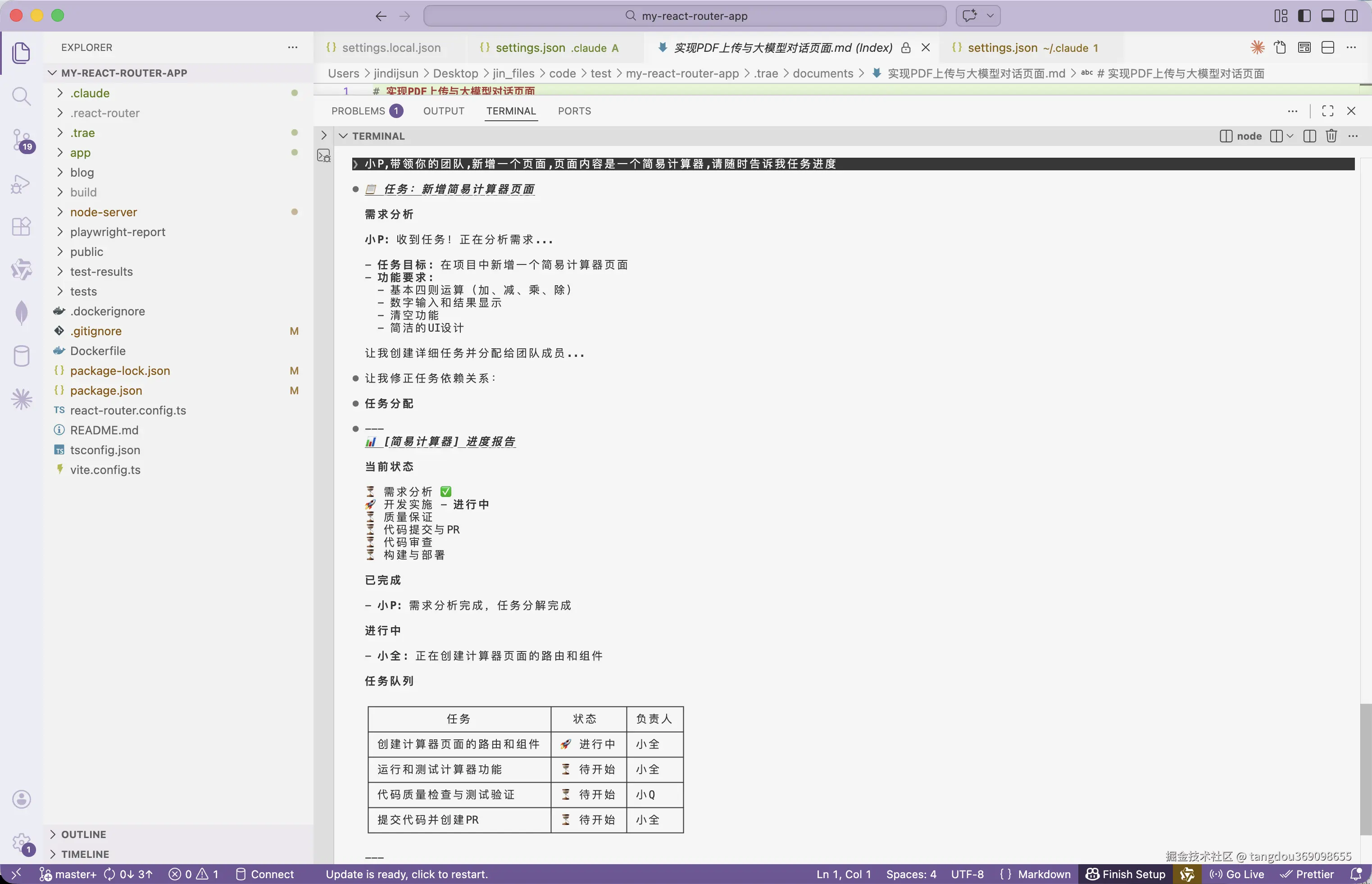
Task: Open Source Control with 19 changes
Action: (x=21, y=140)
